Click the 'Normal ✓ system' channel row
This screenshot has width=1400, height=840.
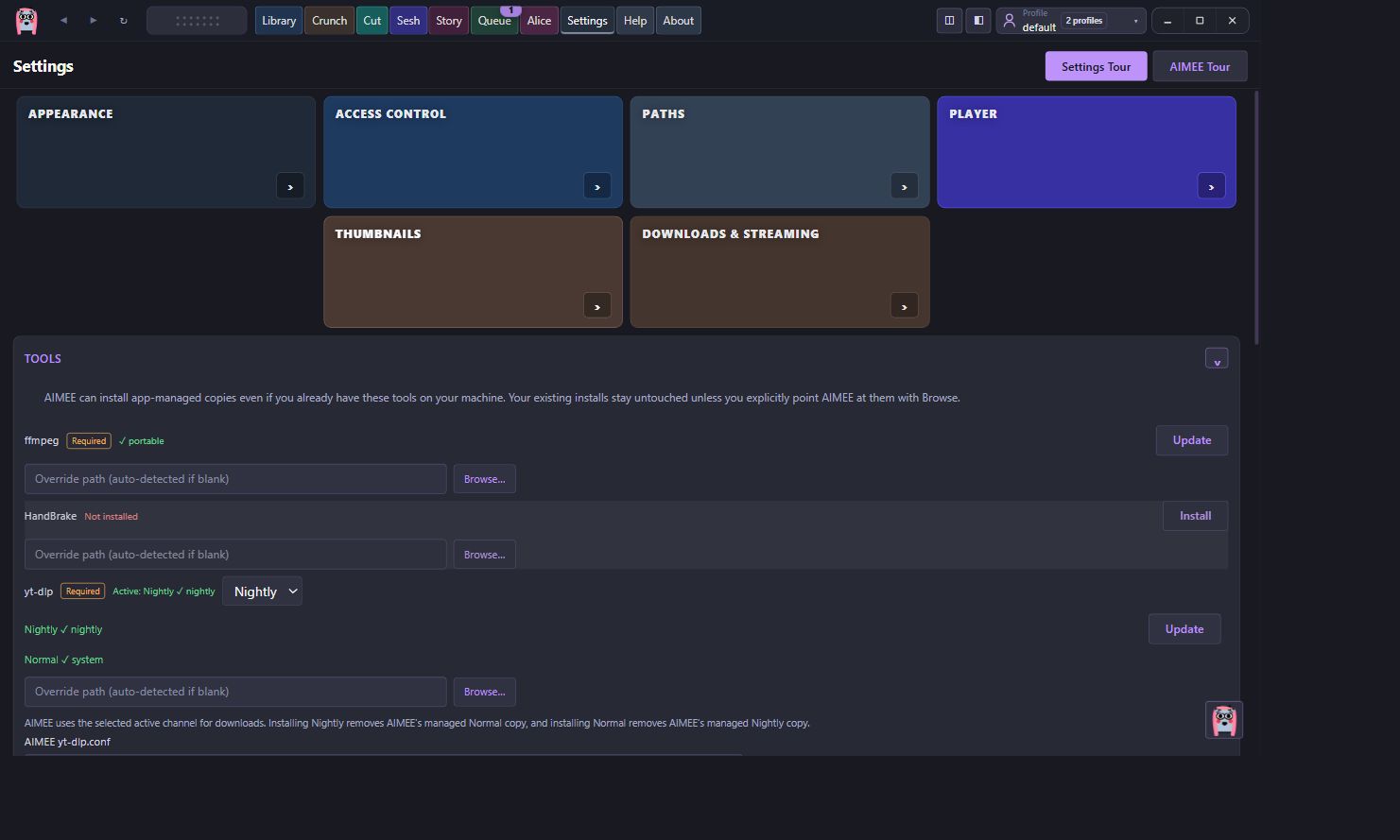(x=63, y=660)
